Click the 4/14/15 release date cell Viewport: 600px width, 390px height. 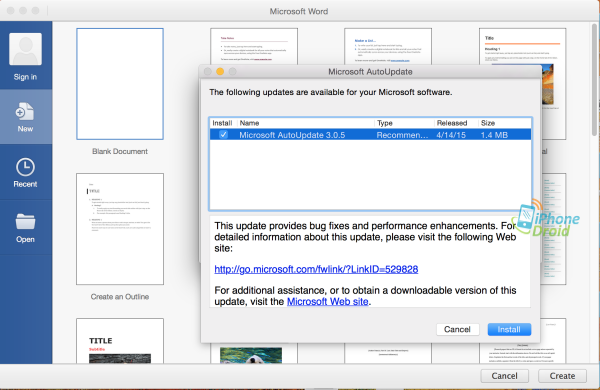451,135
